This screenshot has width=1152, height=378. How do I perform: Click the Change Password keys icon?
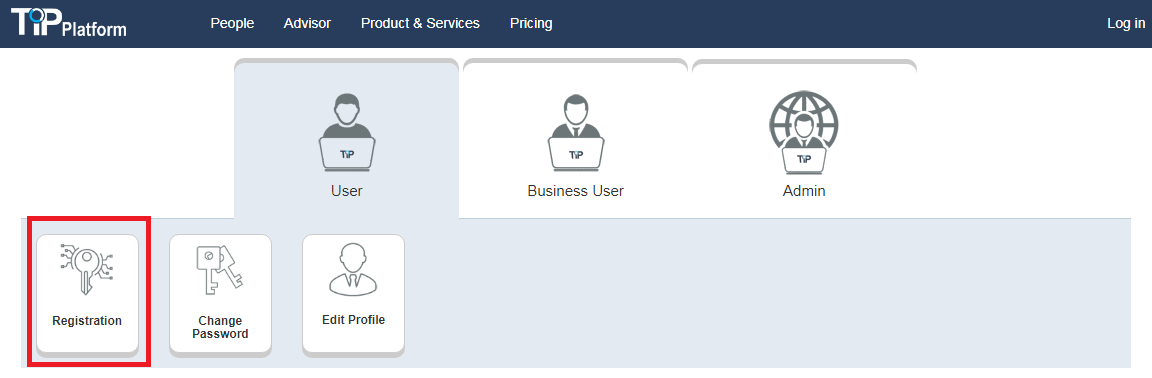point(220,270)
